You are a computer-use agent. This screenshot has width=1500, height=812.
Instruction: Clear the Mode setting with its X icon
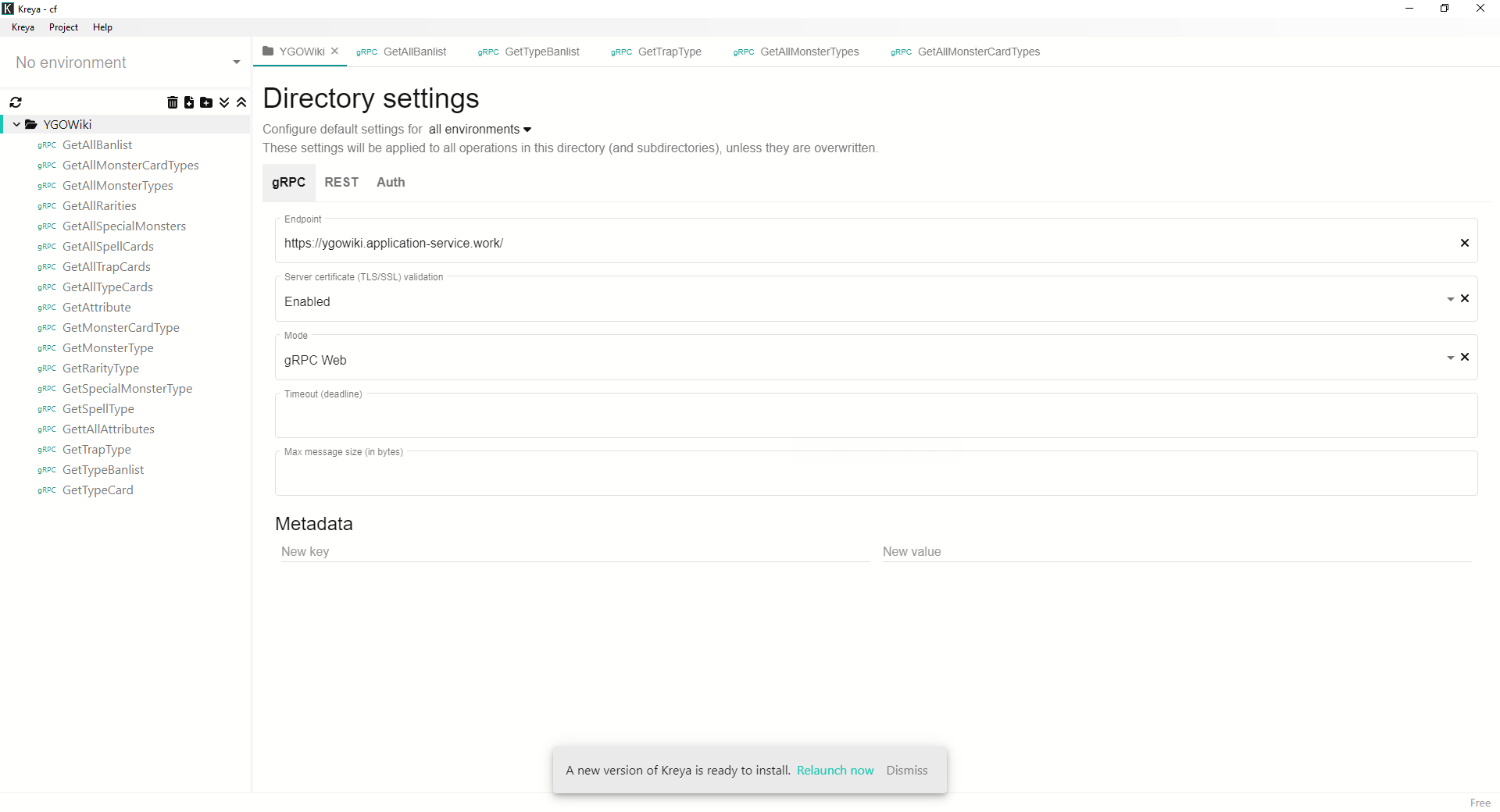pyautogui.click(x=1466, y=357)
